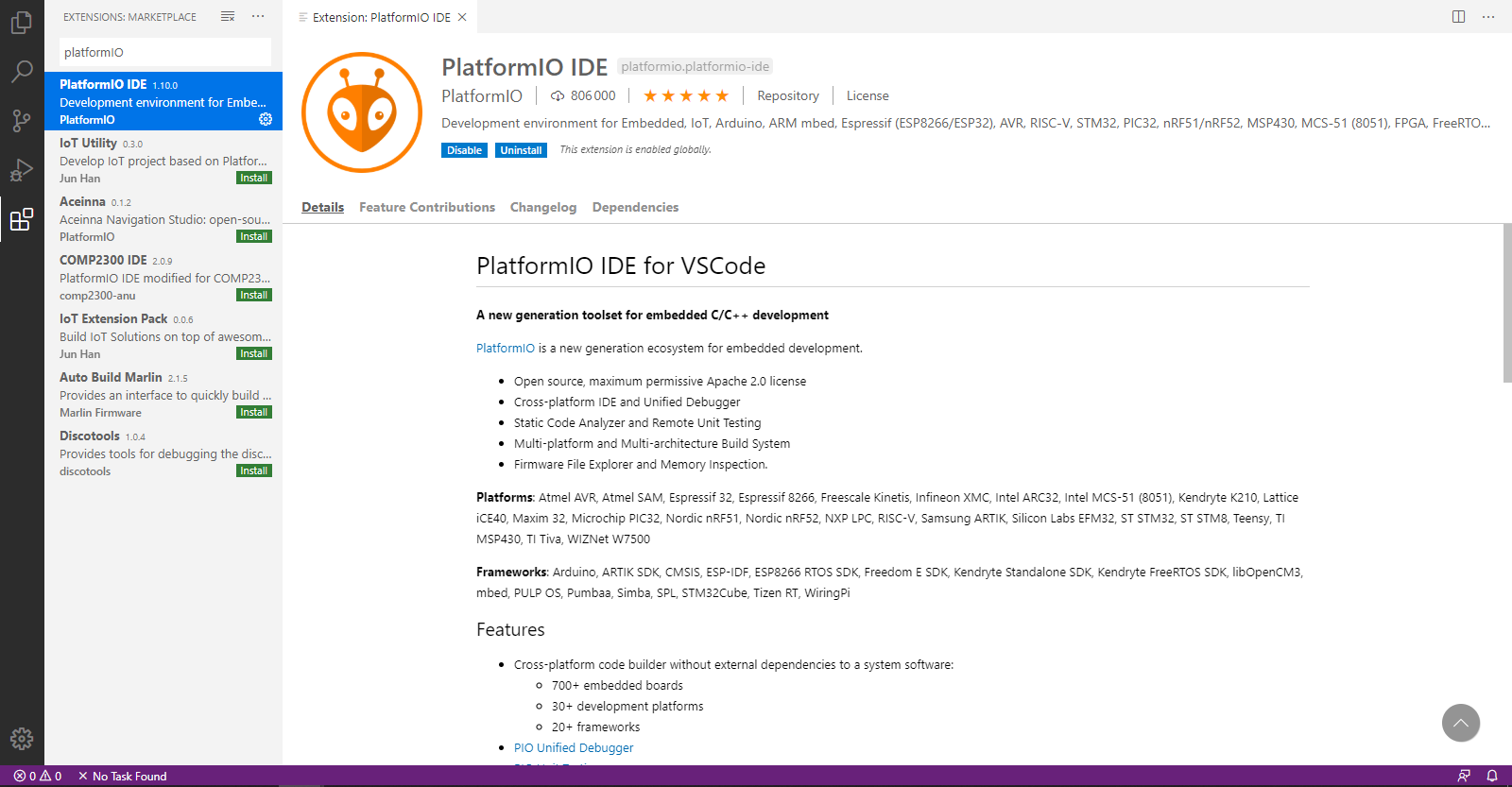The image size is (1512, 787).
Task: Uninstall the PlatformIO IDE extension
Action: click(x=521, y=150)
